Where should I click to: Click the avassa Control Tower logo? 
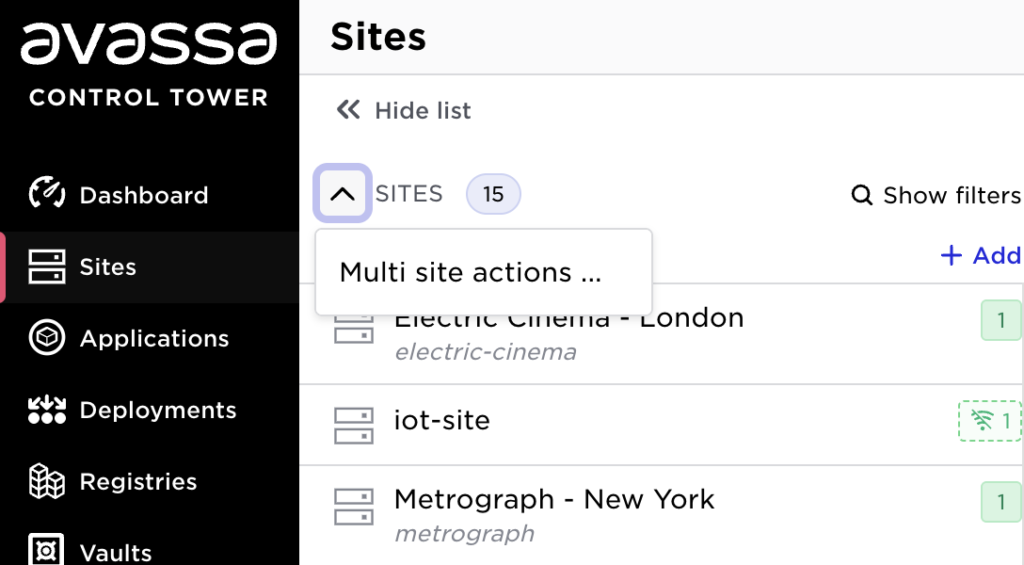[x=149, y=64]
